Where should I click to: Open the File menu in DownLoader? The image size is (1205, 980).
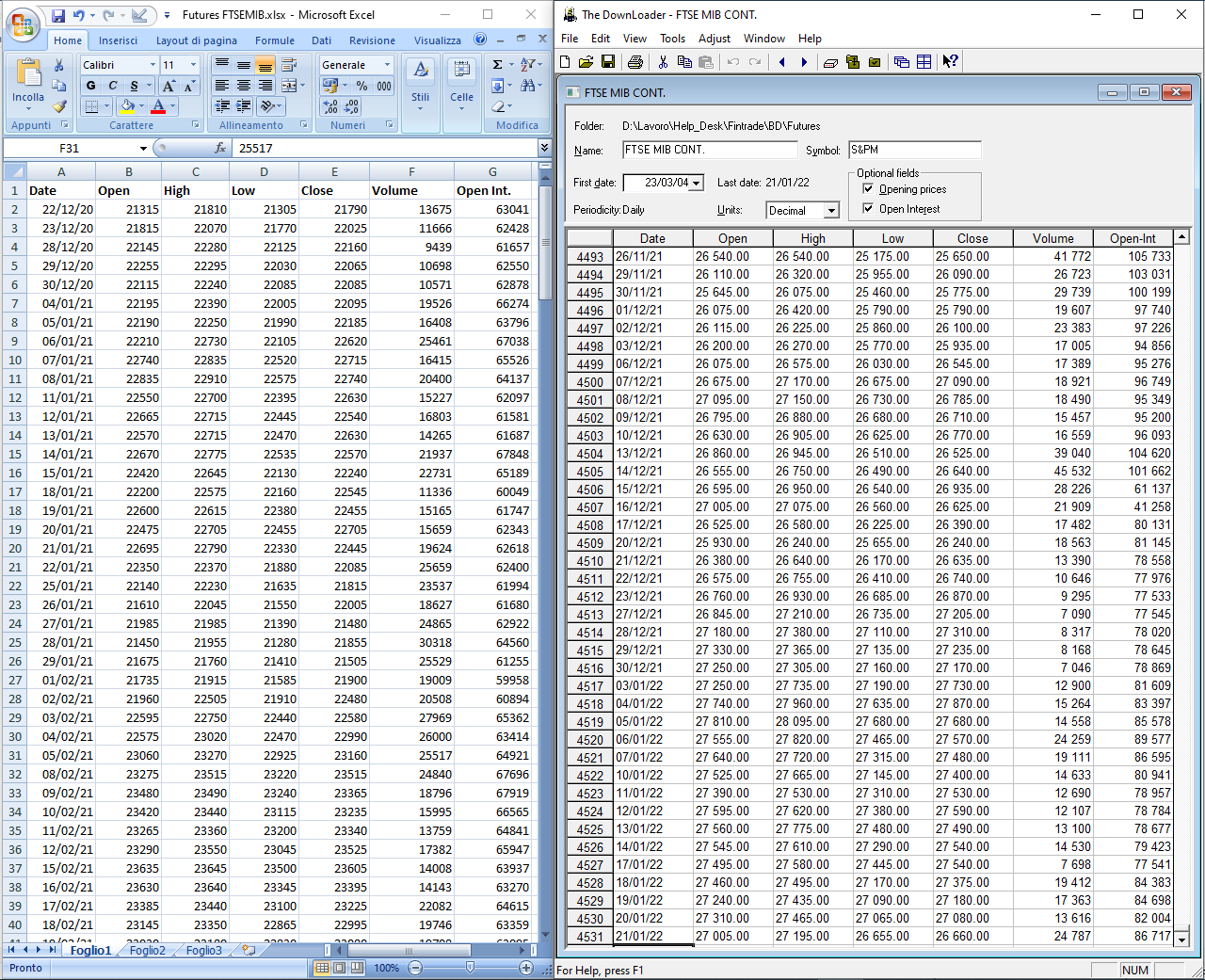570,39
